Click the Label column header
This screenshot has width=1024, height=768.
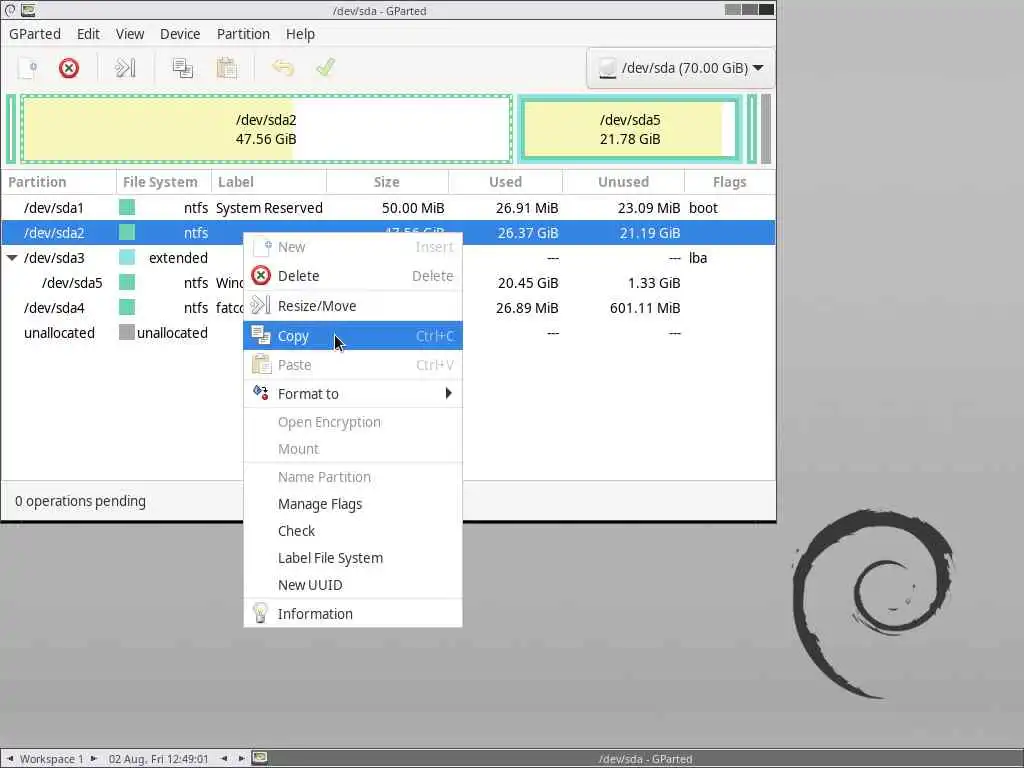pos(268,182)
